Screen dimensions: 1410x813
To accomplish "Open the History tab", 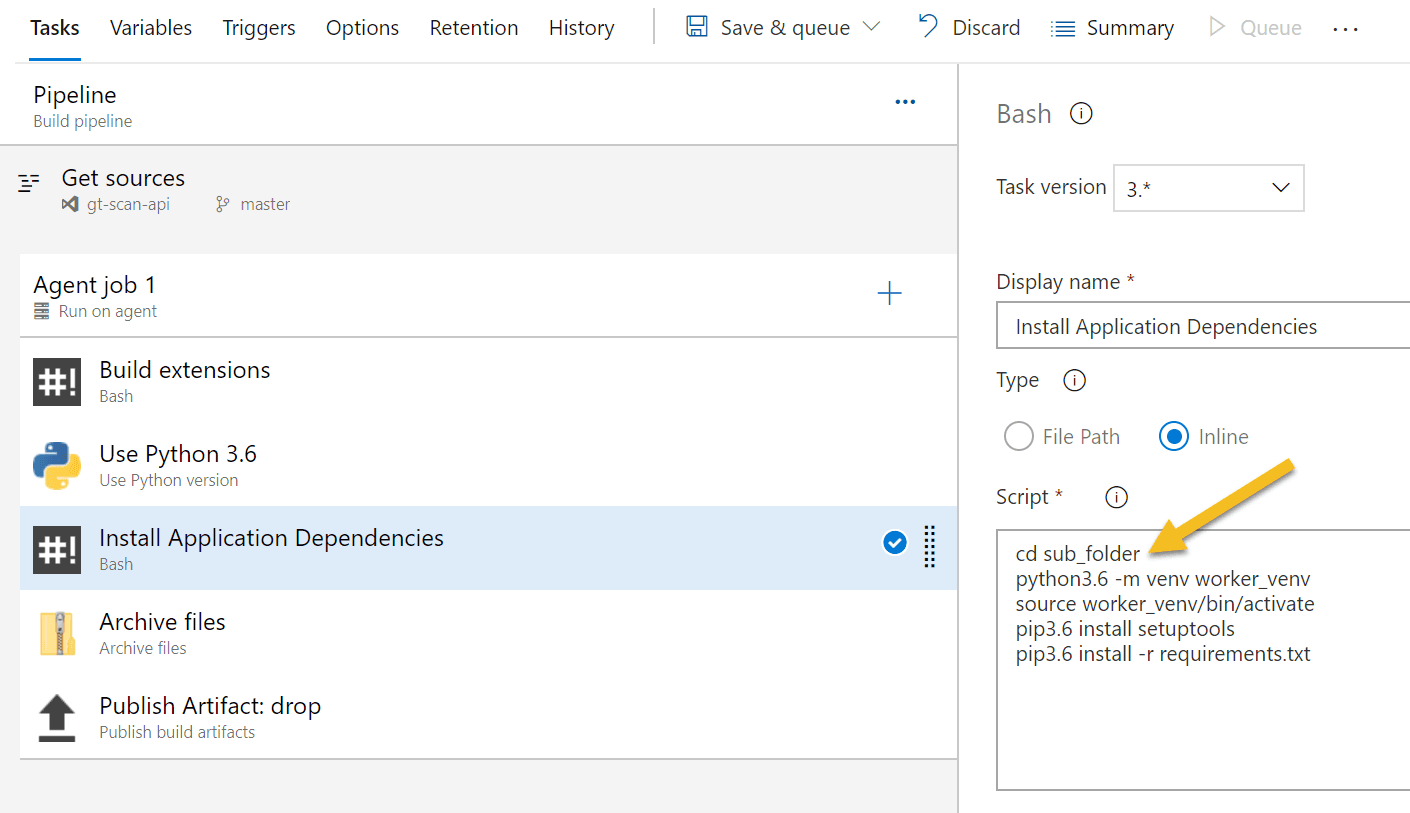I will pyautogui.click(x=581, y=28).
